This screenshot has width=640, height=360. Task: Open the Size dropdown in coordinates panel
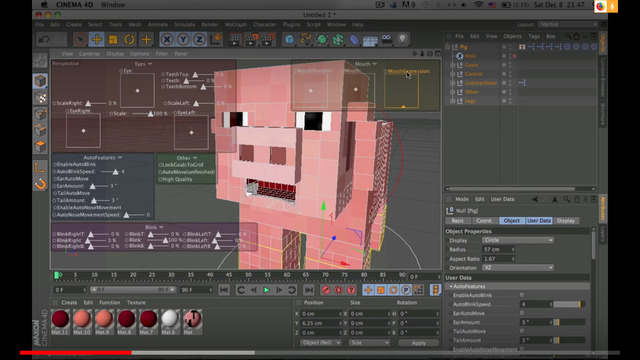click(x=370, y=343)
